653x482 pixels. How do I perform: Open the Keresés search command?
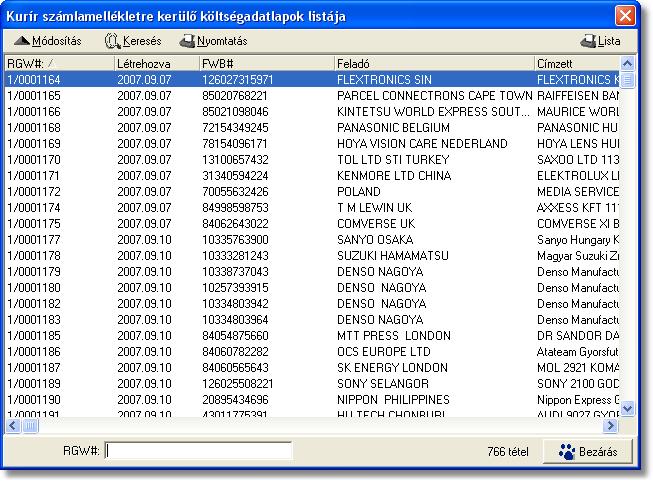coord(133,41)
